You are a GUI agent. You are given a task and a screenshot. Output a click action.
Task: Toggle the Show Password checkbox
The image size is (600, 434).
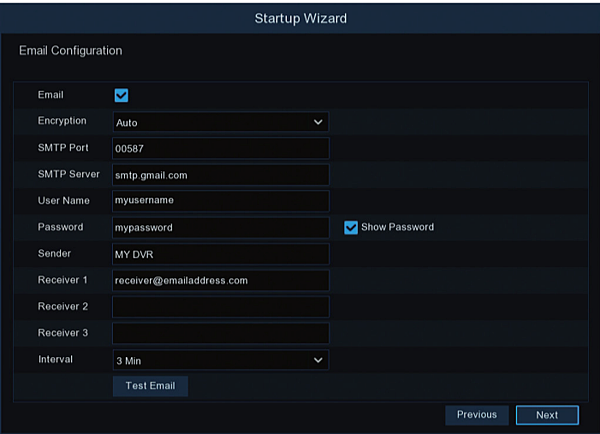(351, 227)
